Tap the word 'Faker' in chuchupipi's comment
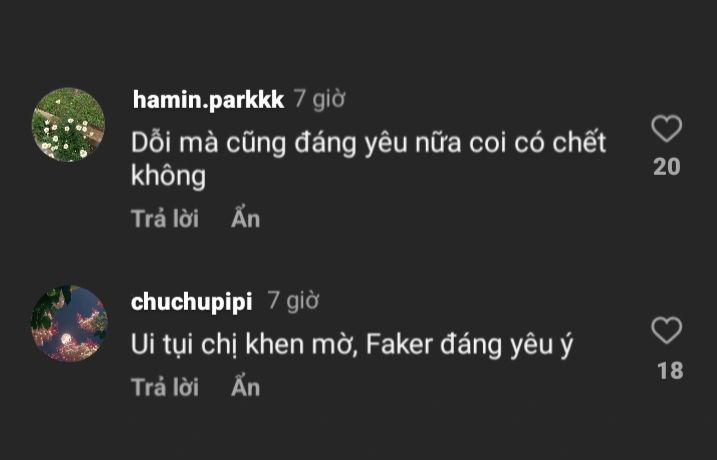This screenshot has width=717, height=460. (399, 344)
